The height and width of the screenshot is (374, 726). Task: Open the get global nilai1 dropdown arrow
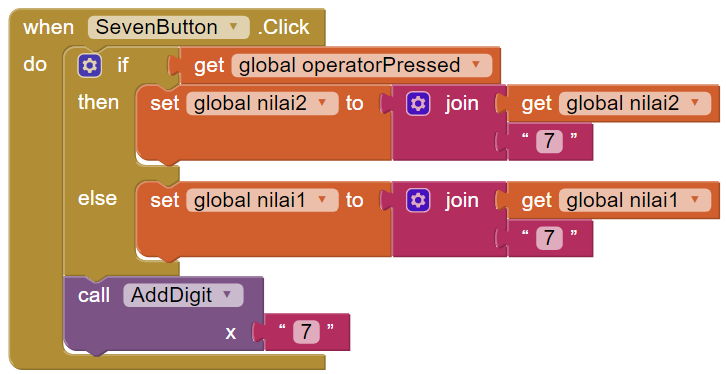pos(695,200)
